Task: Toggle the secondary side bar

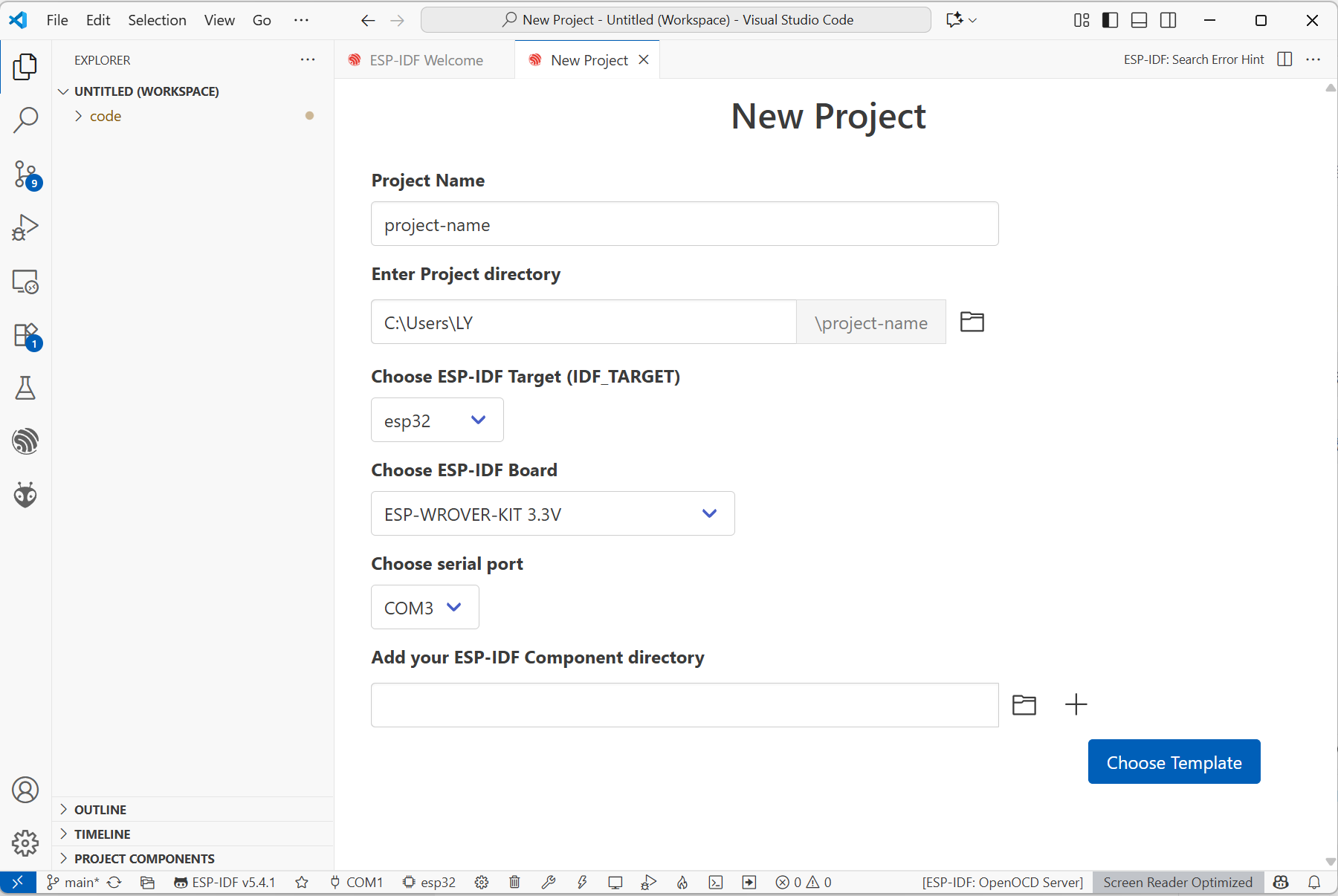Action: (1168, 20)
